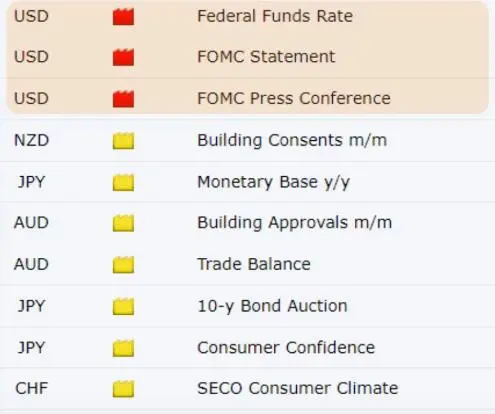
Task: Click red impact icon for FOMC Press Conference
Action: click(123, 99)
